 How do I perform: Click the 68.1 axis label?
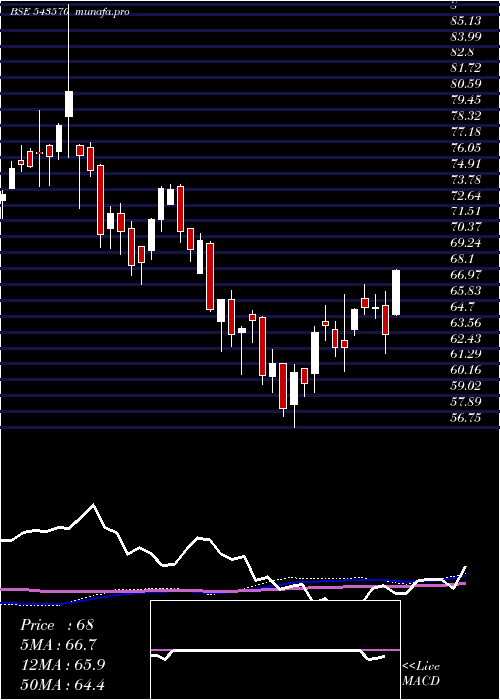click(463, 259)
